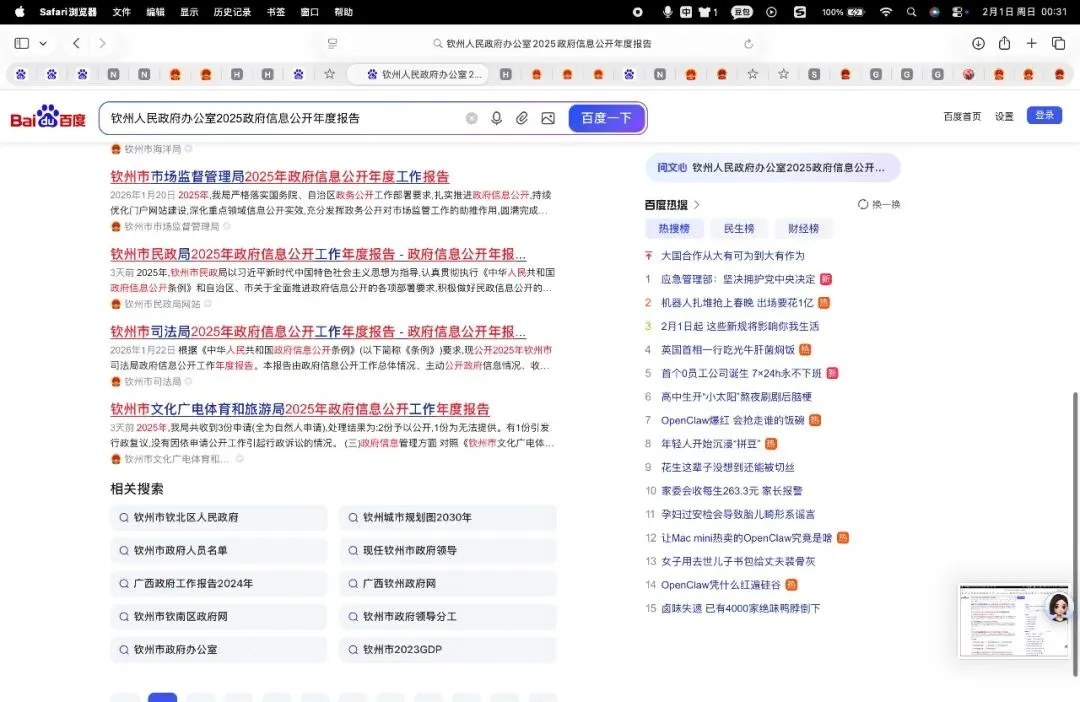Show Safari downloads

click(x=978, y=43)
